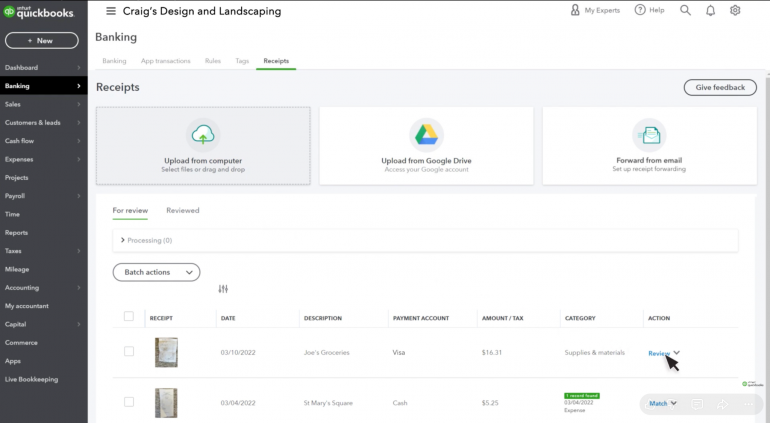770x423 pixels.
Task: Click Match link for St Mary's Square
Action: 658,403
